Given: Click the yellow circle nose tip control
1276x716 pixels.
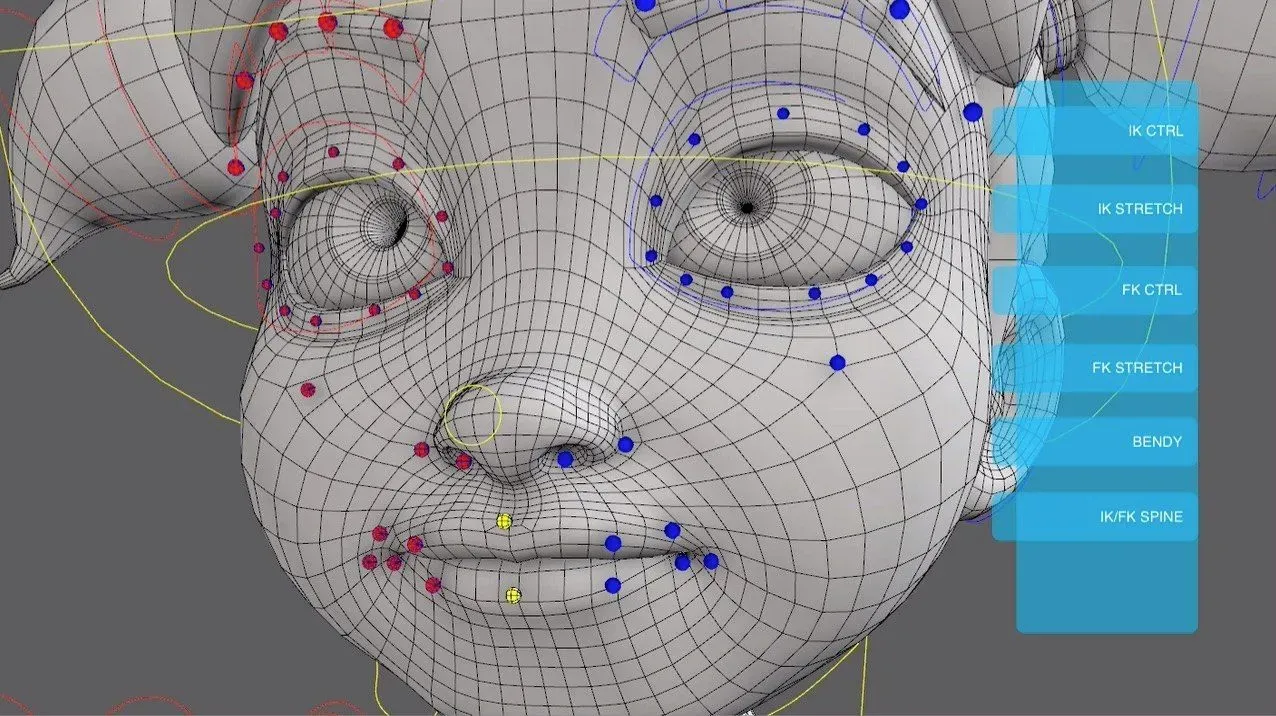Looking at the screenshot, I should [x=472, y=416].
